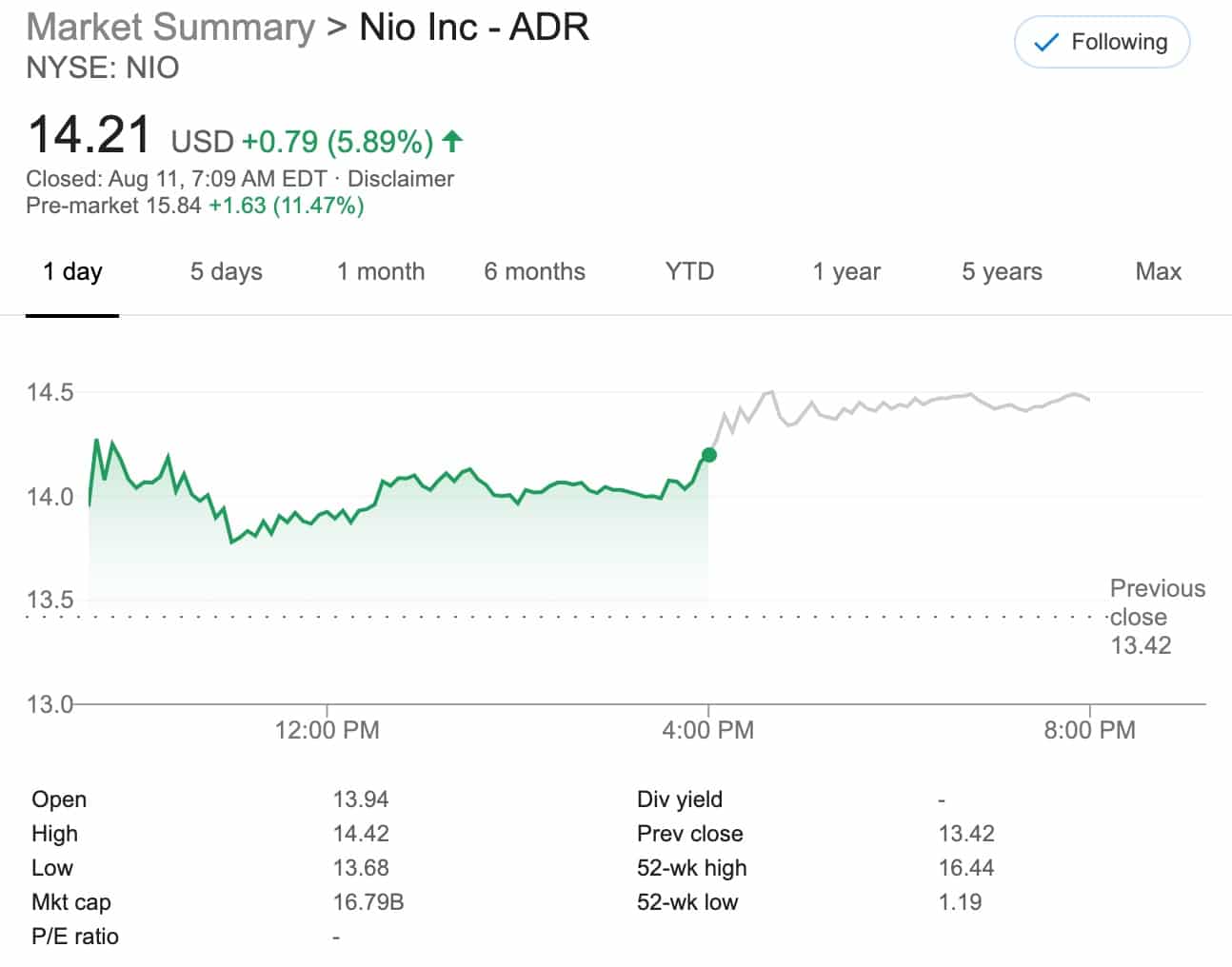The width and height of the screenshot is (1232, 967).
Task: Open the Disclaimer link
Action: [400, 179]
